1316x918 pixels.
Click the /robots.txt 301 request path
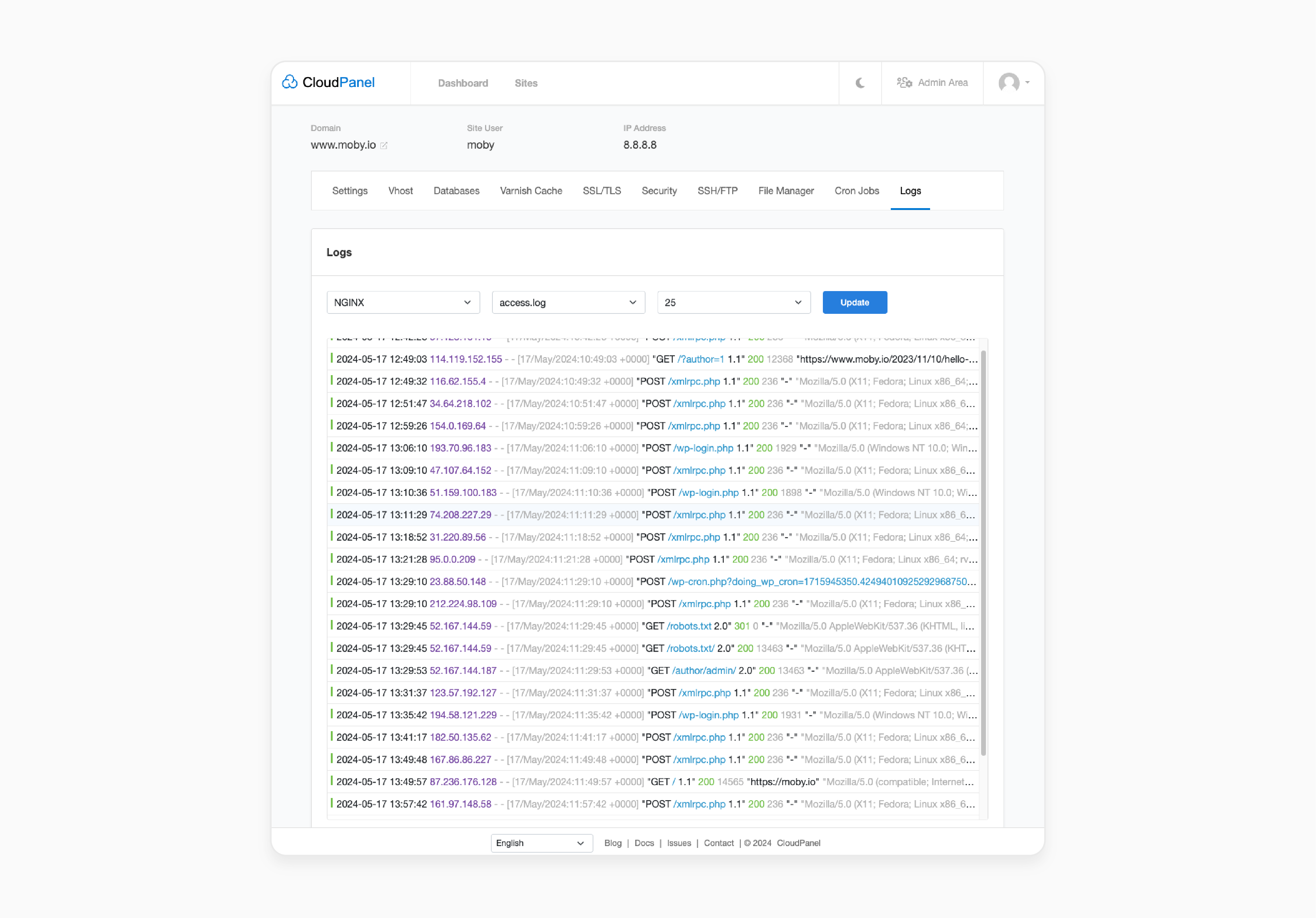coord(689,626)
